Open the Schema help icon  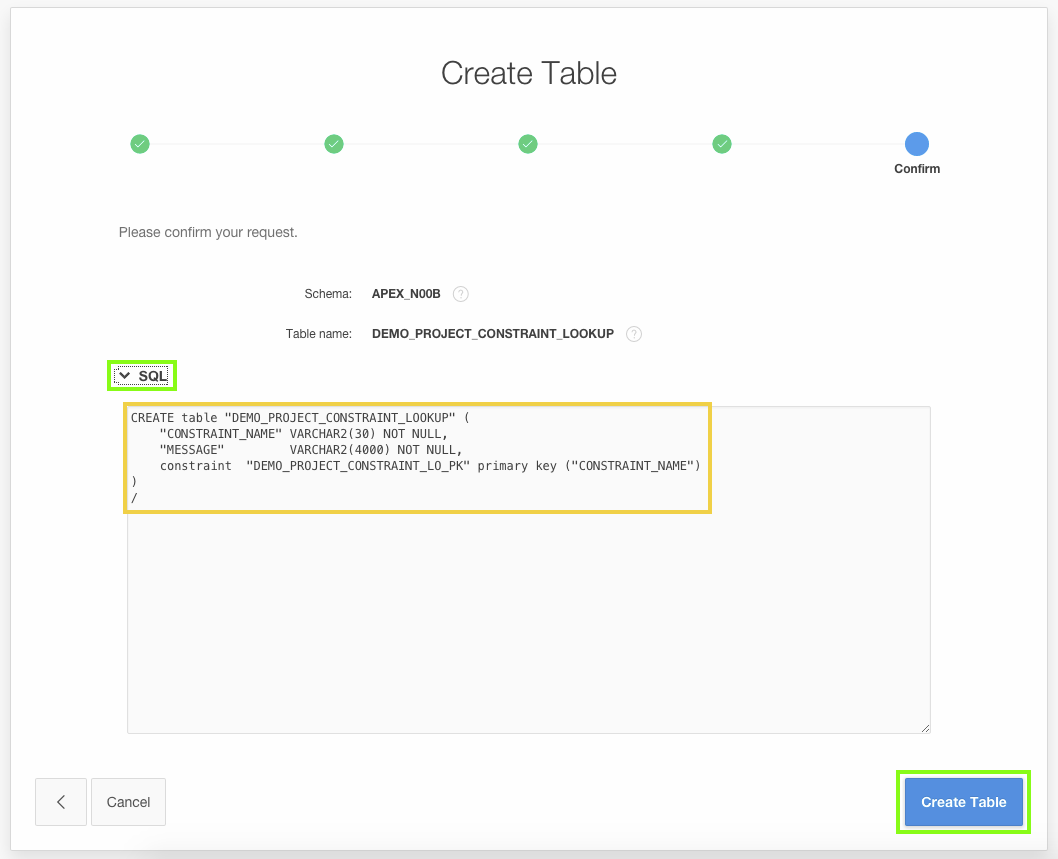(460, 293)
